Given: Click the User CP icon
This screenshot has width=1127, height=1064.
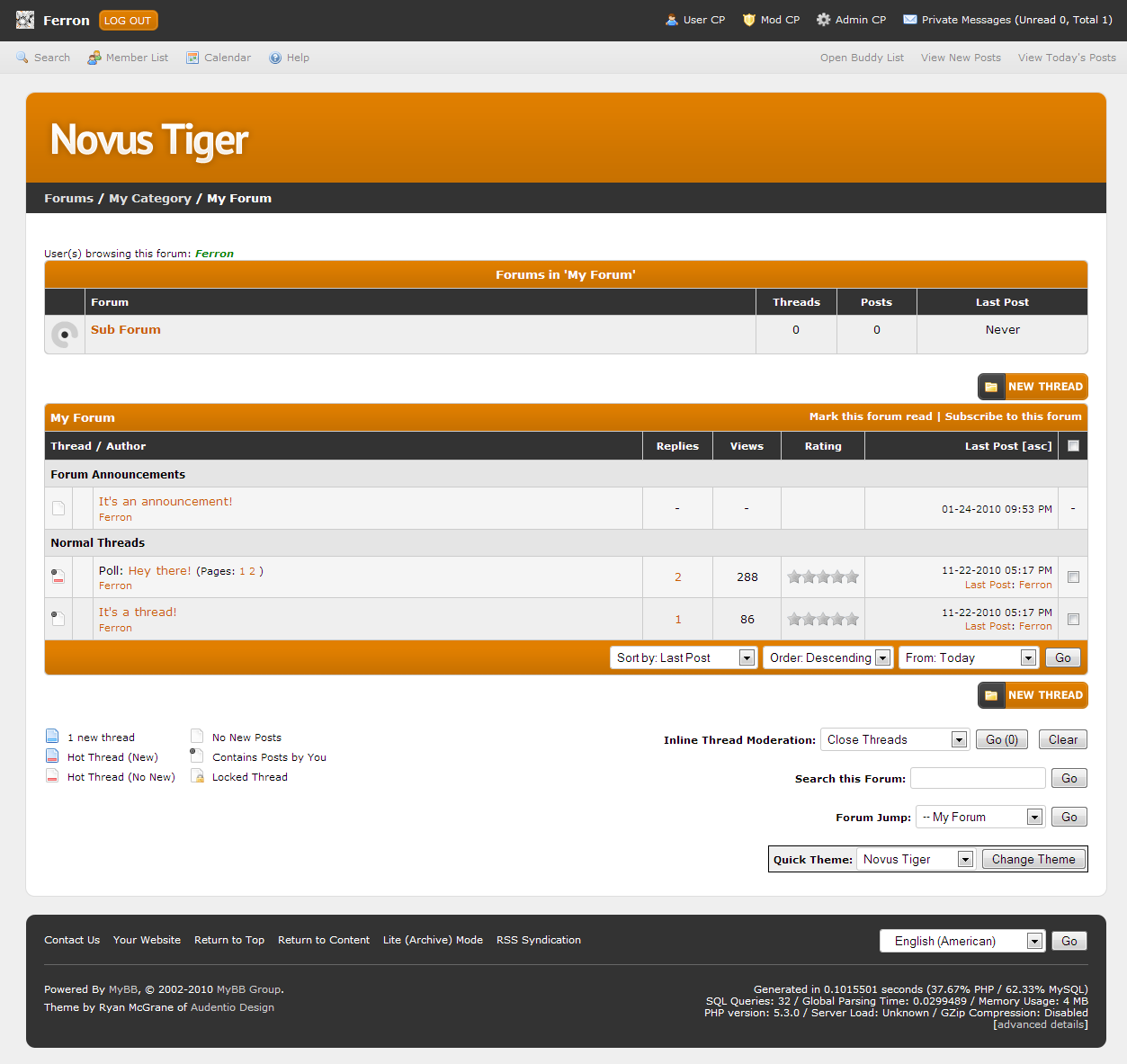Looking at the screenshot, I should [x=671, y=20].
